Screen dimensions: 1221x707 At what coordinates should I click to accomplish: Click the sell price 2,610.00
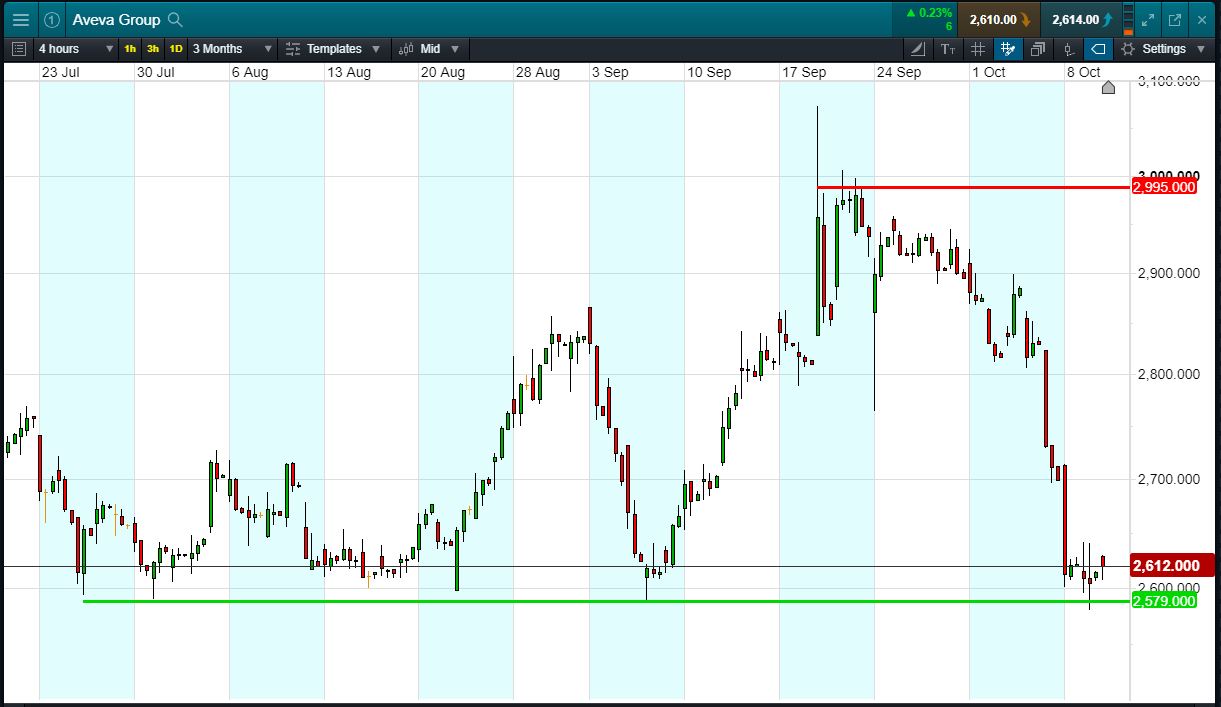coord(998,19)
